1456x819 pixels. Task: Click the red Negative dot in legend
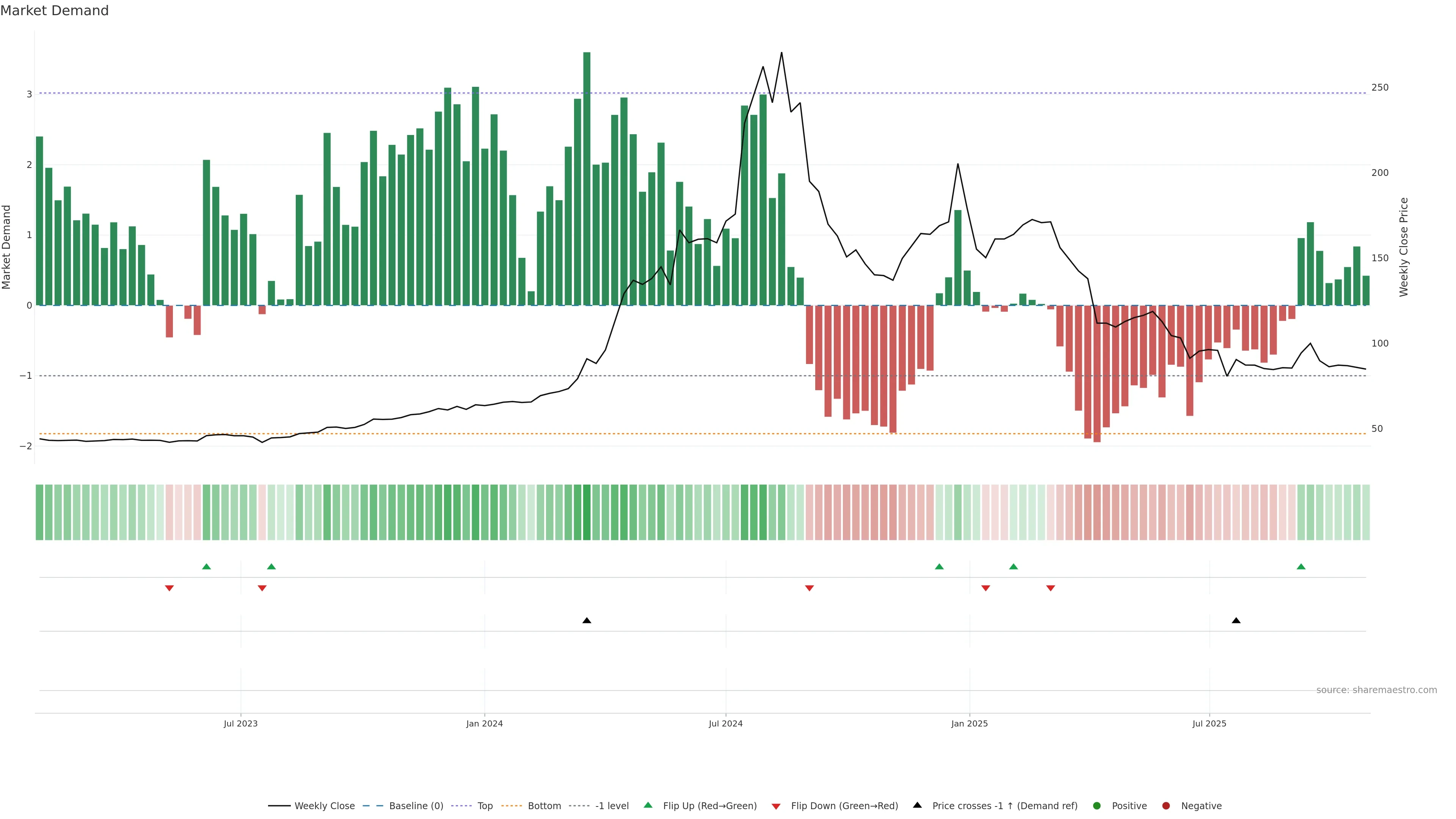coord(1166,806)
